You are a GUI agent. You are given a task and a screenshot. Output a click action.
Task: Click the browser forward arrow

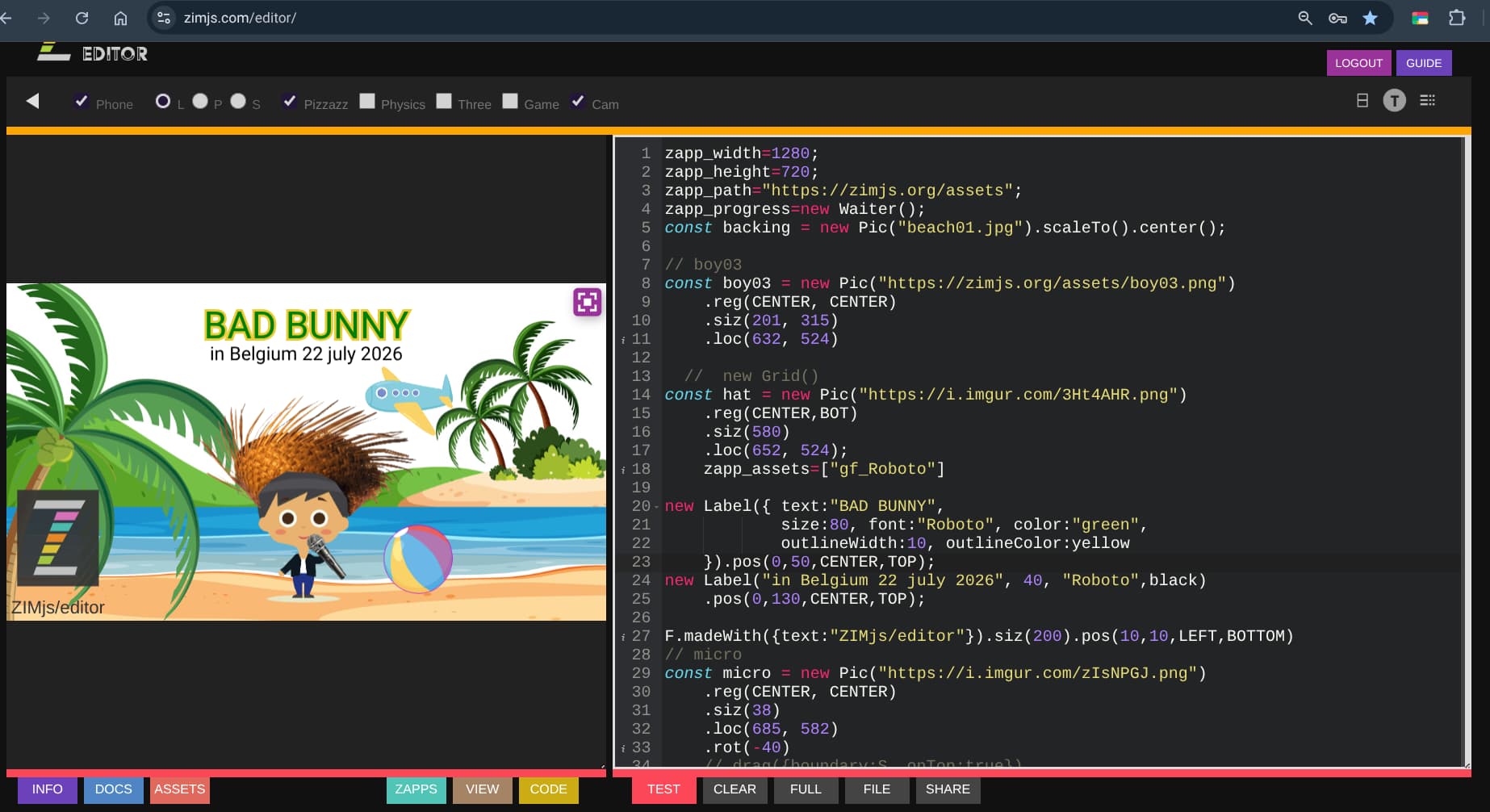pos(44,18)
